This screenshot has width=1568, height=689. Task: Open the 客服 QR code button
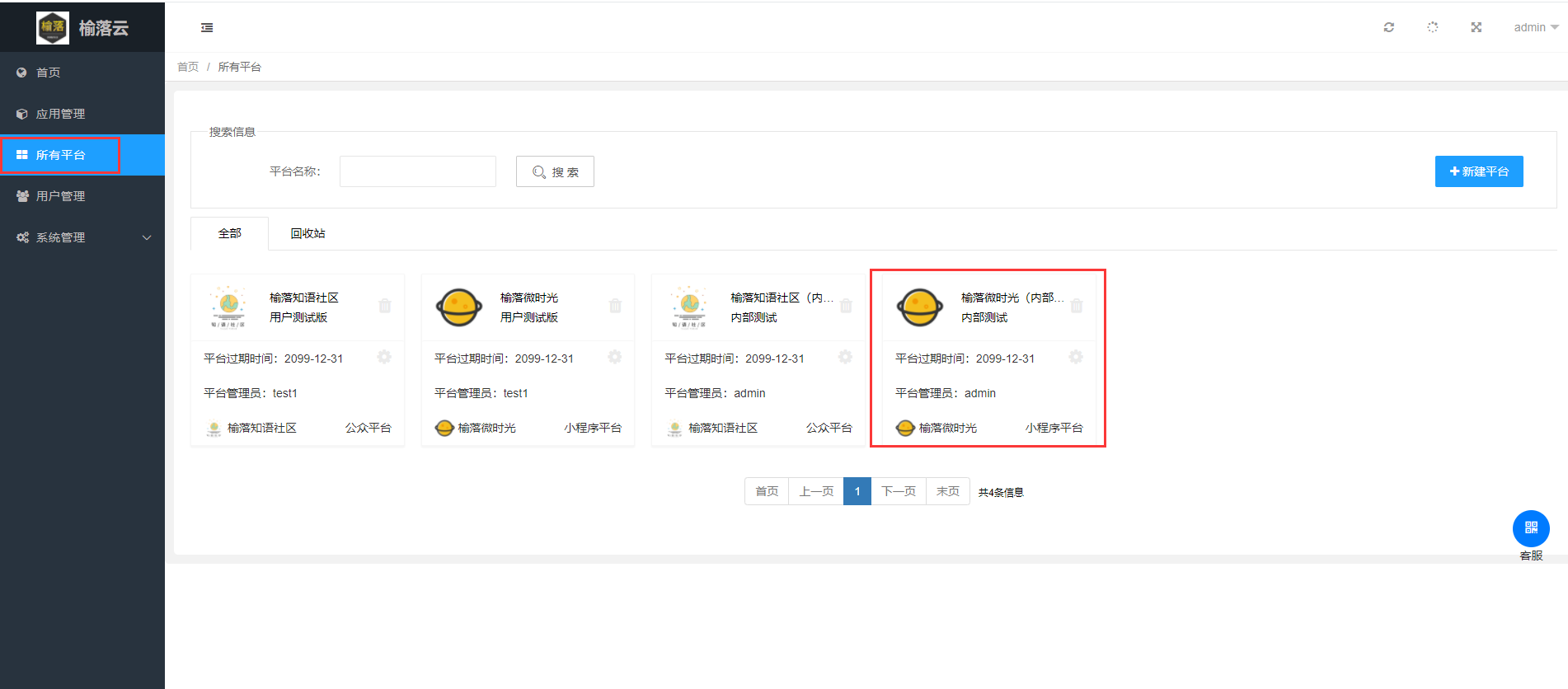click(1531, 528)
